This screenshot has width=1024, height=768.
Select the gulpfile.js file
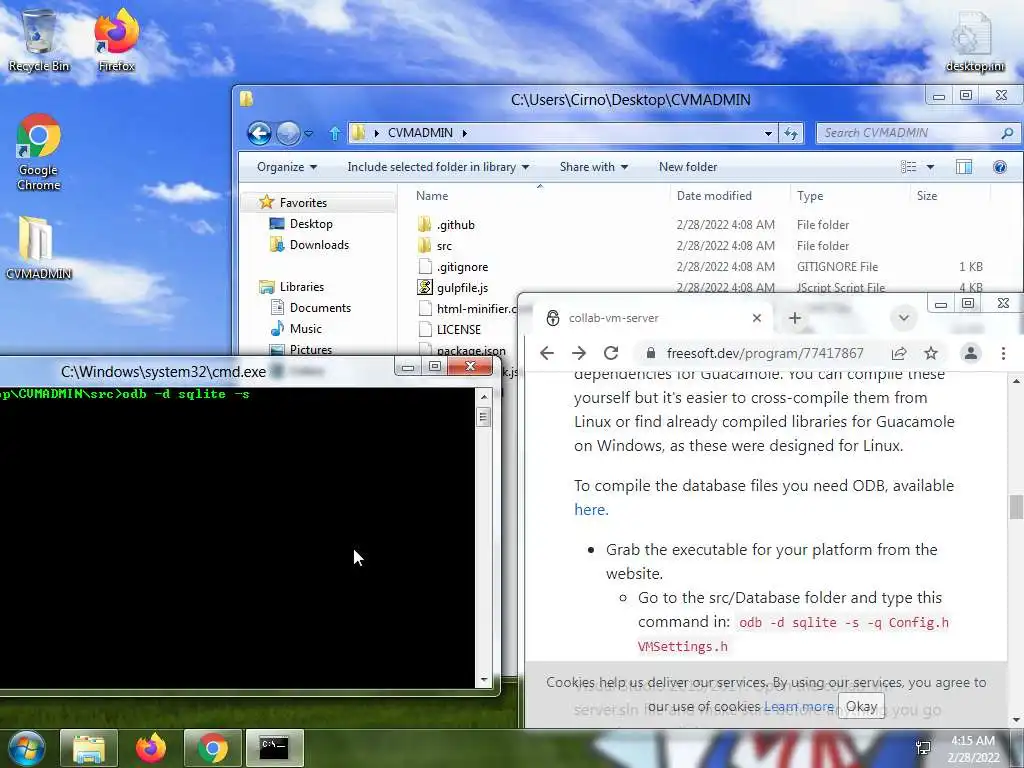coord(462,287)
